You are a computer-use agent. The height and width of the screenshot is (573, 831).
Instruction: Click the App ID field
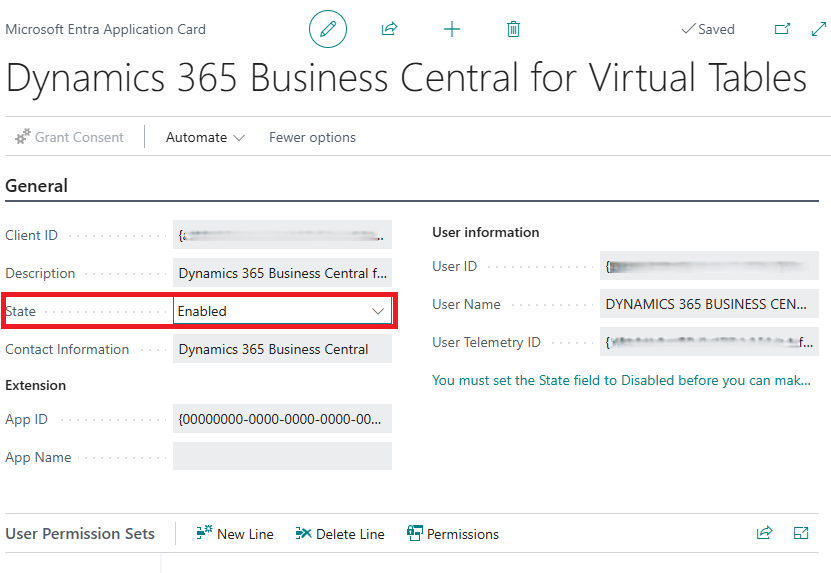click(282, 419)
